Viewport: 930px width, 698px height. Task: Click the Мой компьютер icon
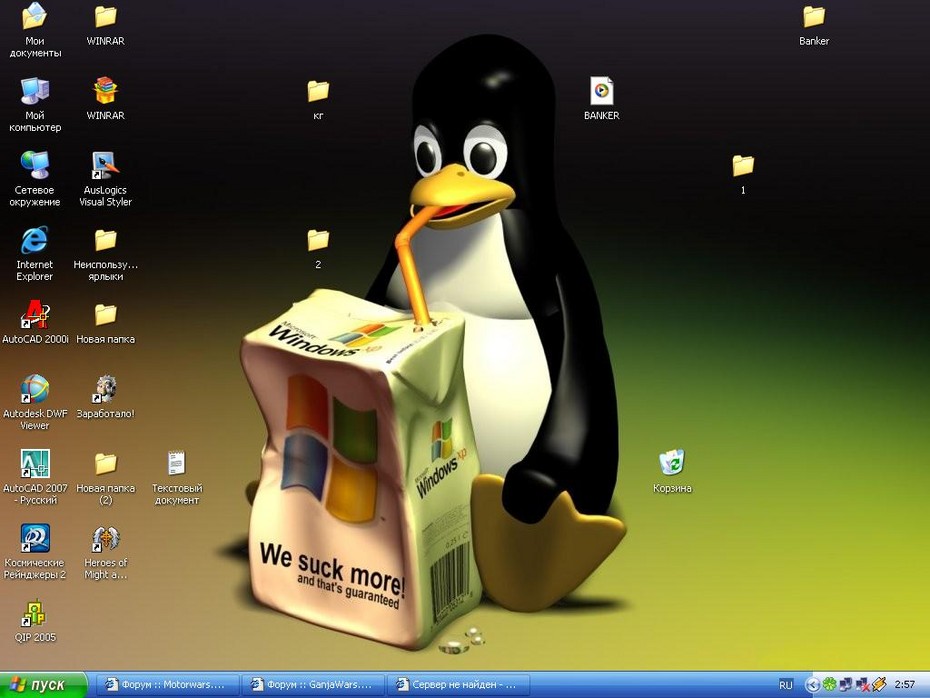point(35,91)
